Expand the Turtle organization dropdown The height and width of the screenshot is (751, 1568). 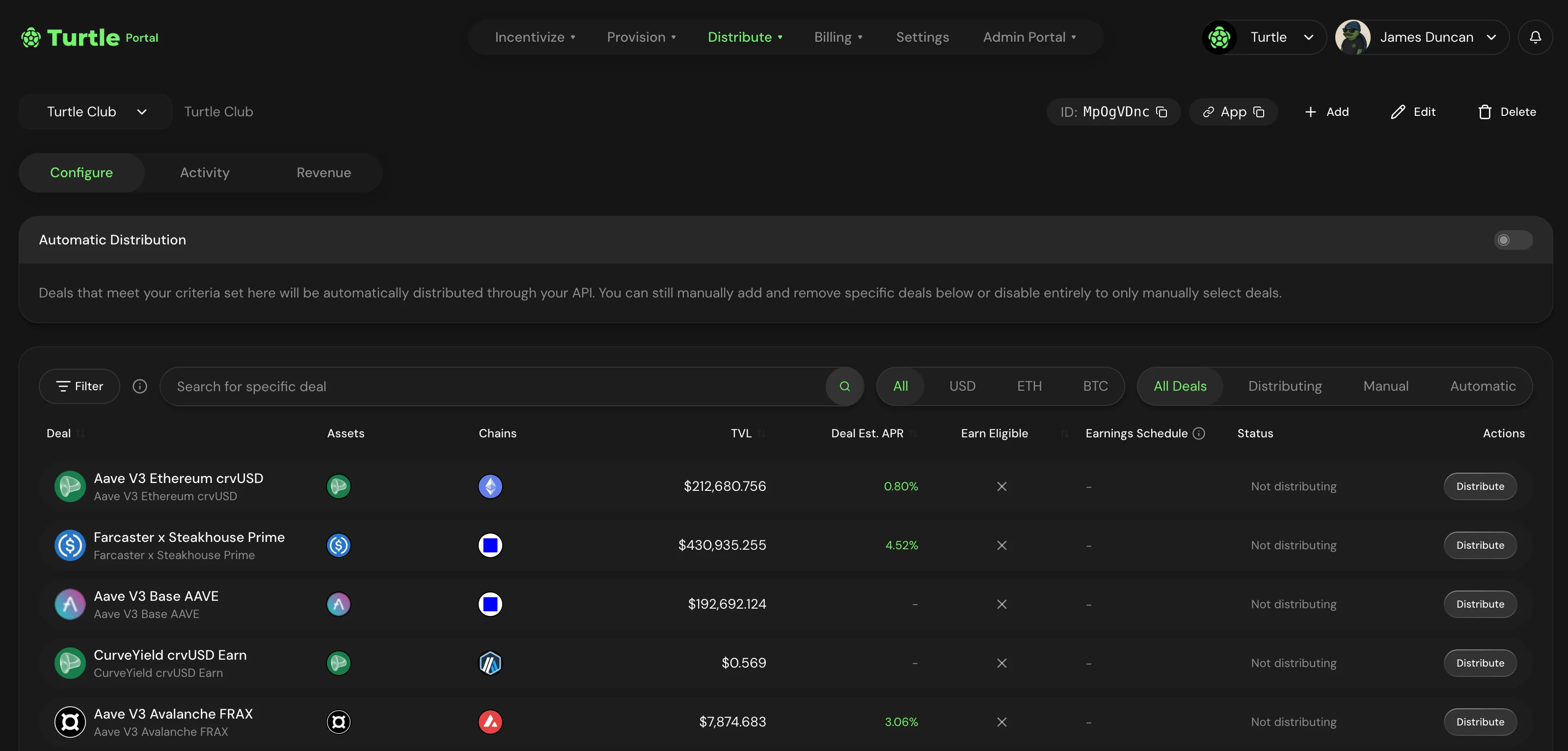click(1264, 37)
